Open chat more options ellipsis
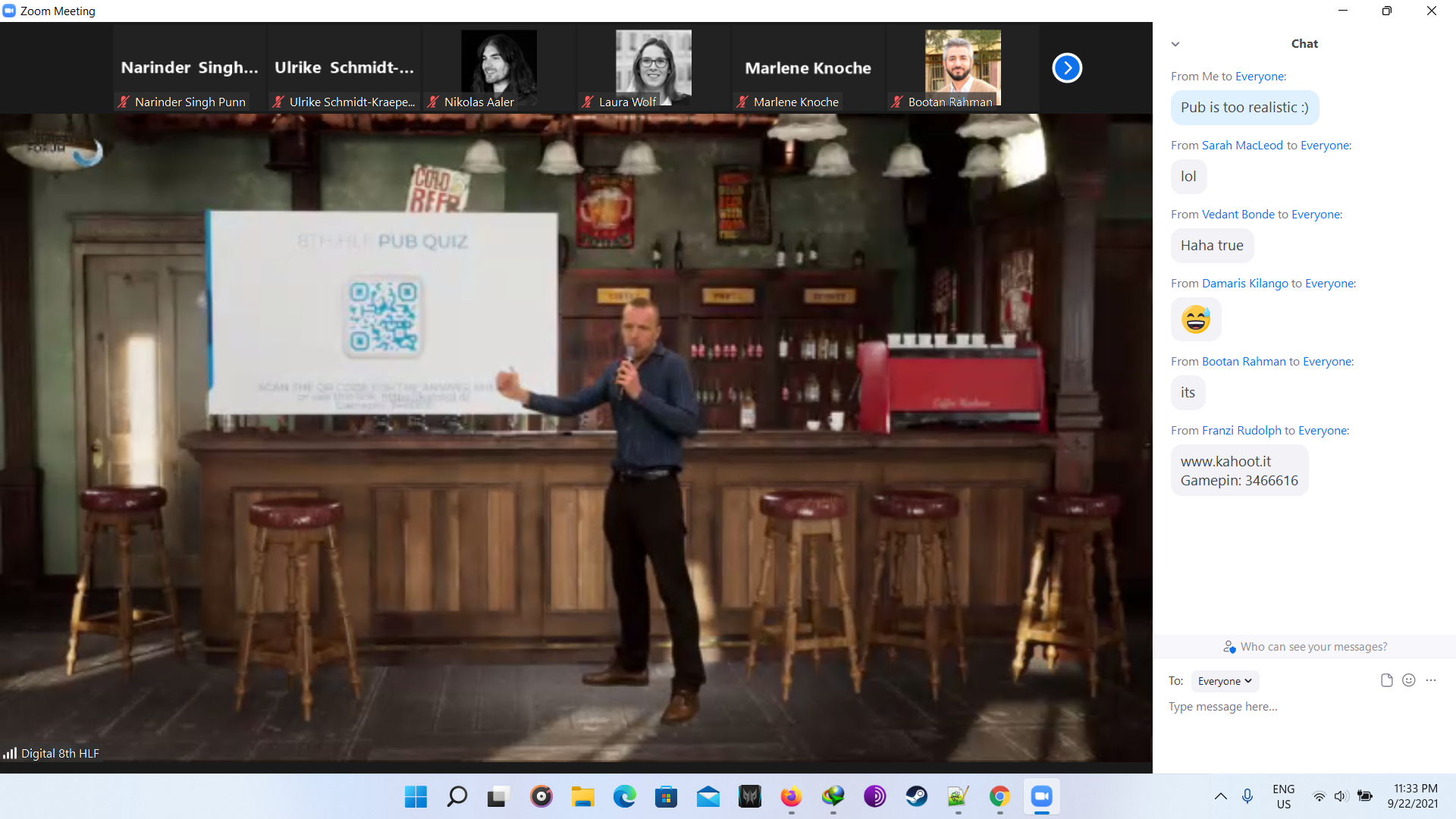Screen dimensions: 1456x819 click(1431, 680)
